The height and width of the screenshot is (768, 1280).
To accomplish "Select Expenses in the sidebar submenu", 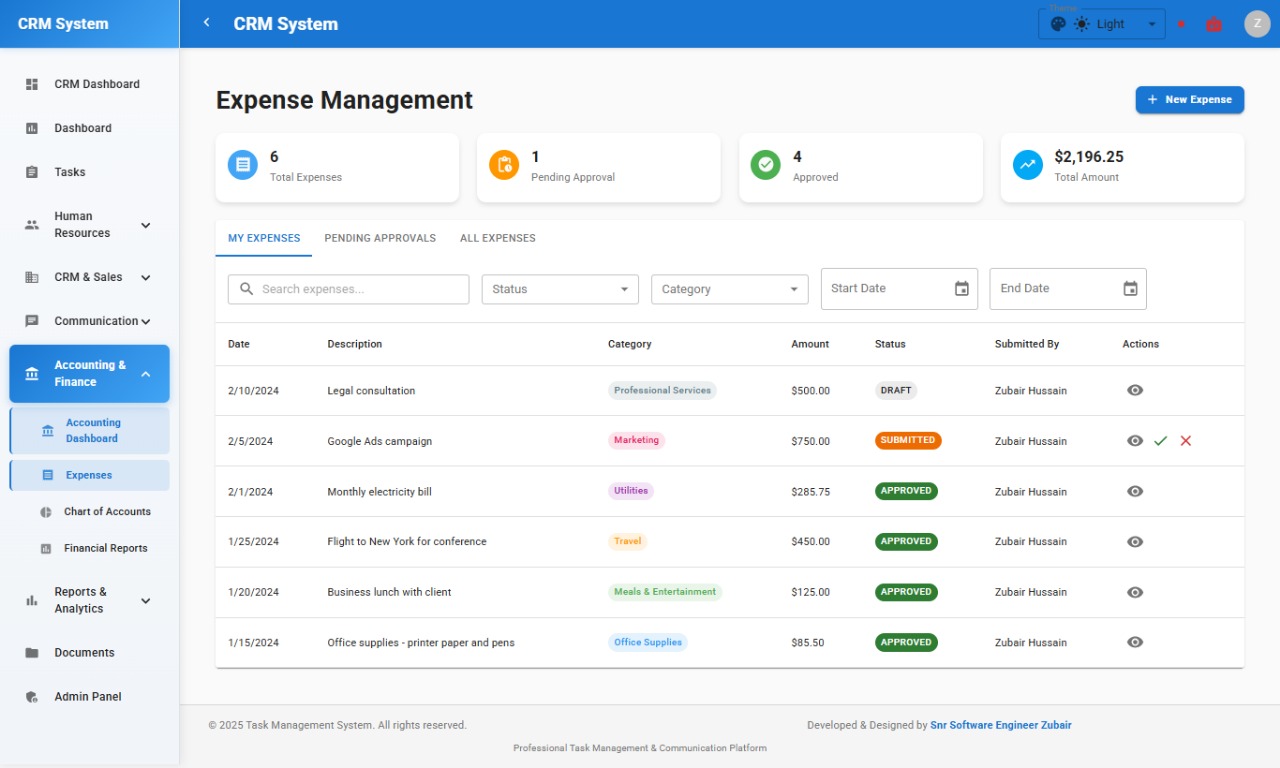I will tap(90, 475).
